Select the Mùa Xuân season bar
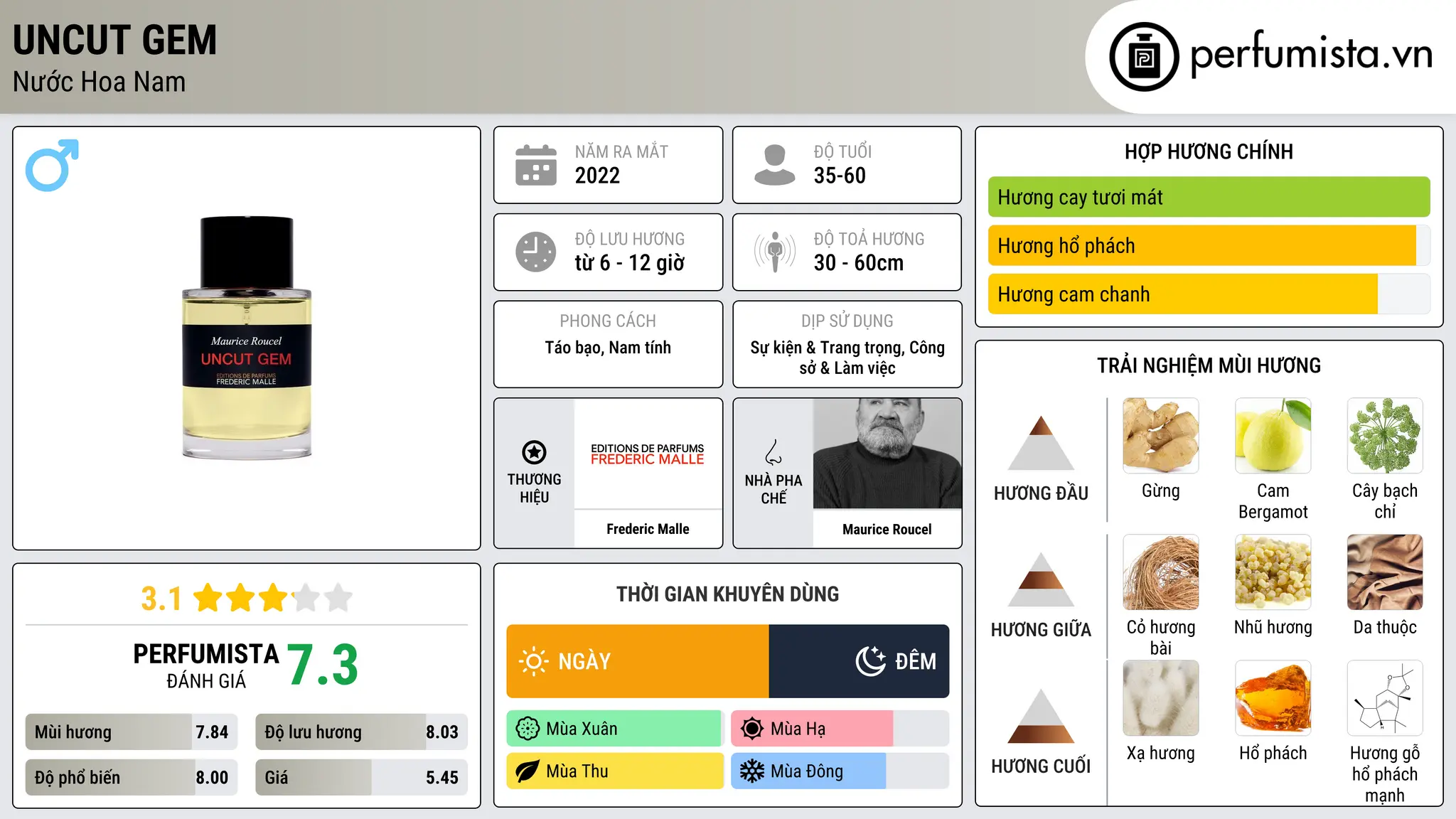The image size is (1456, 819). [x=616, y=729]
